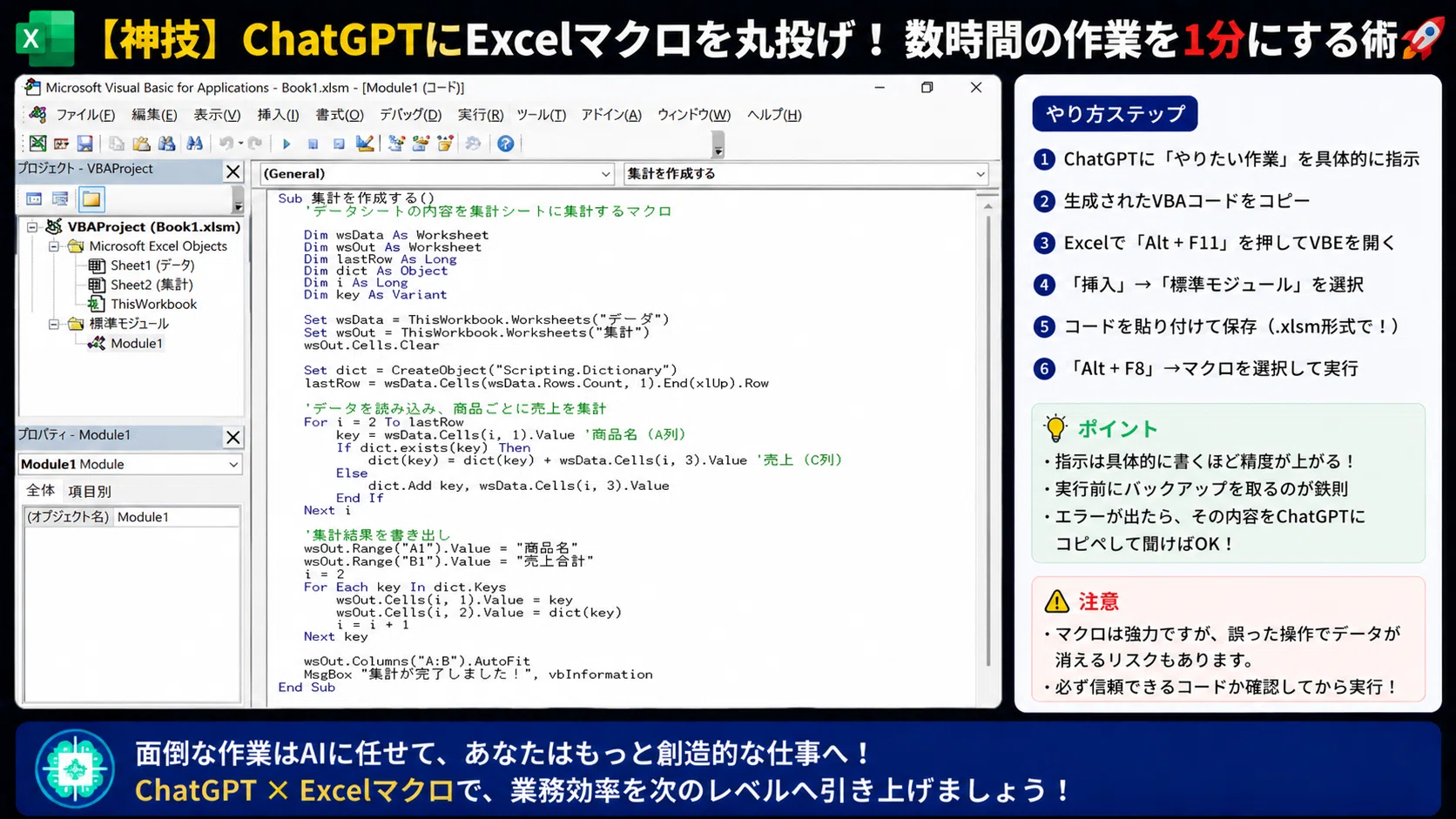Toggle Design Mode icon in the toolbar
Screen dimensions: 1456x819
(x=365, y=144)
